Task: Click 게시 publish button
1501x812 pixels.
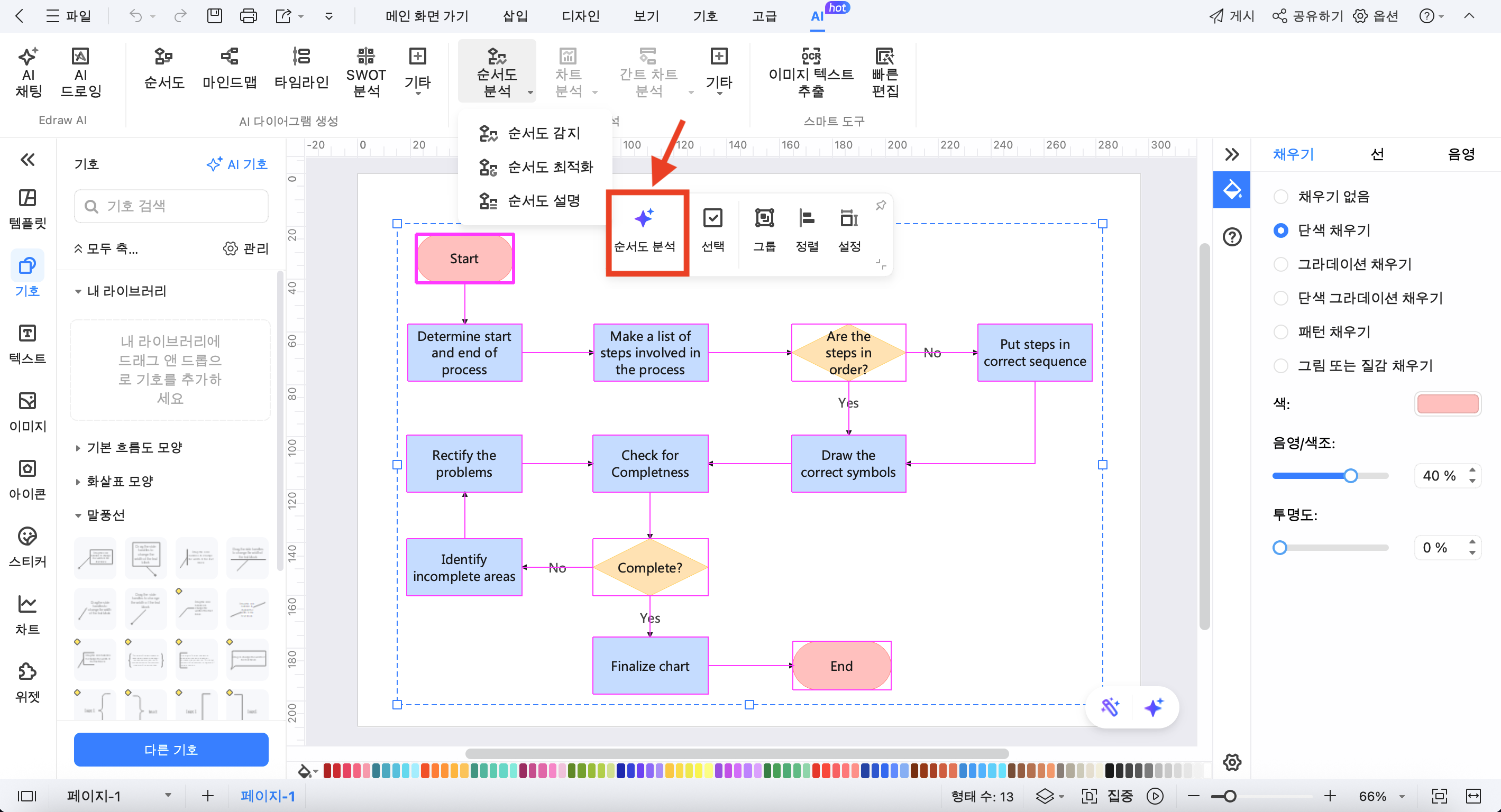Action: click(1231, 16)
